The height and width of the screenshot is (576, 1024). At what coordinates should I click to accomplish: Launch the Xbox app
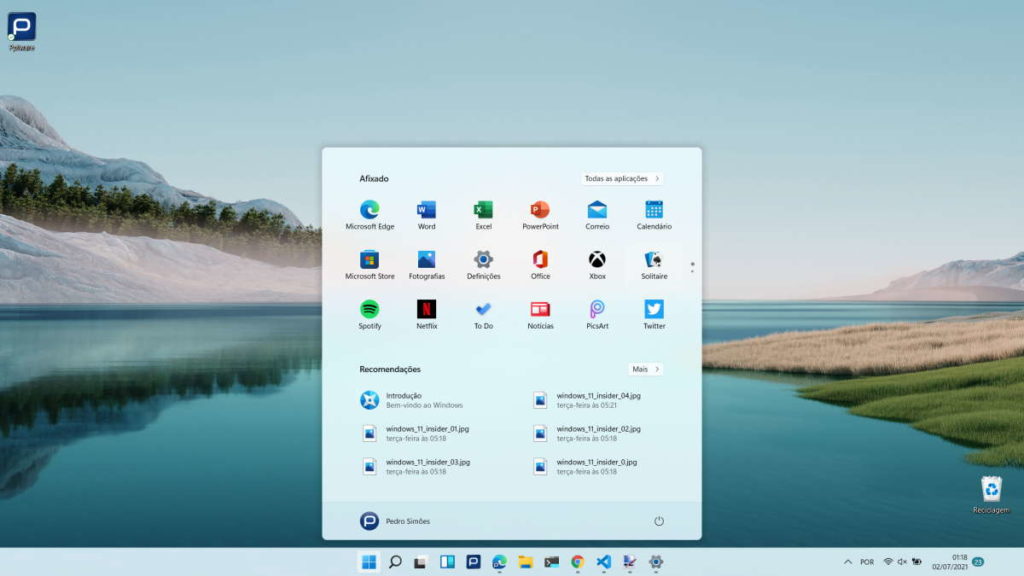coord(596,260)
